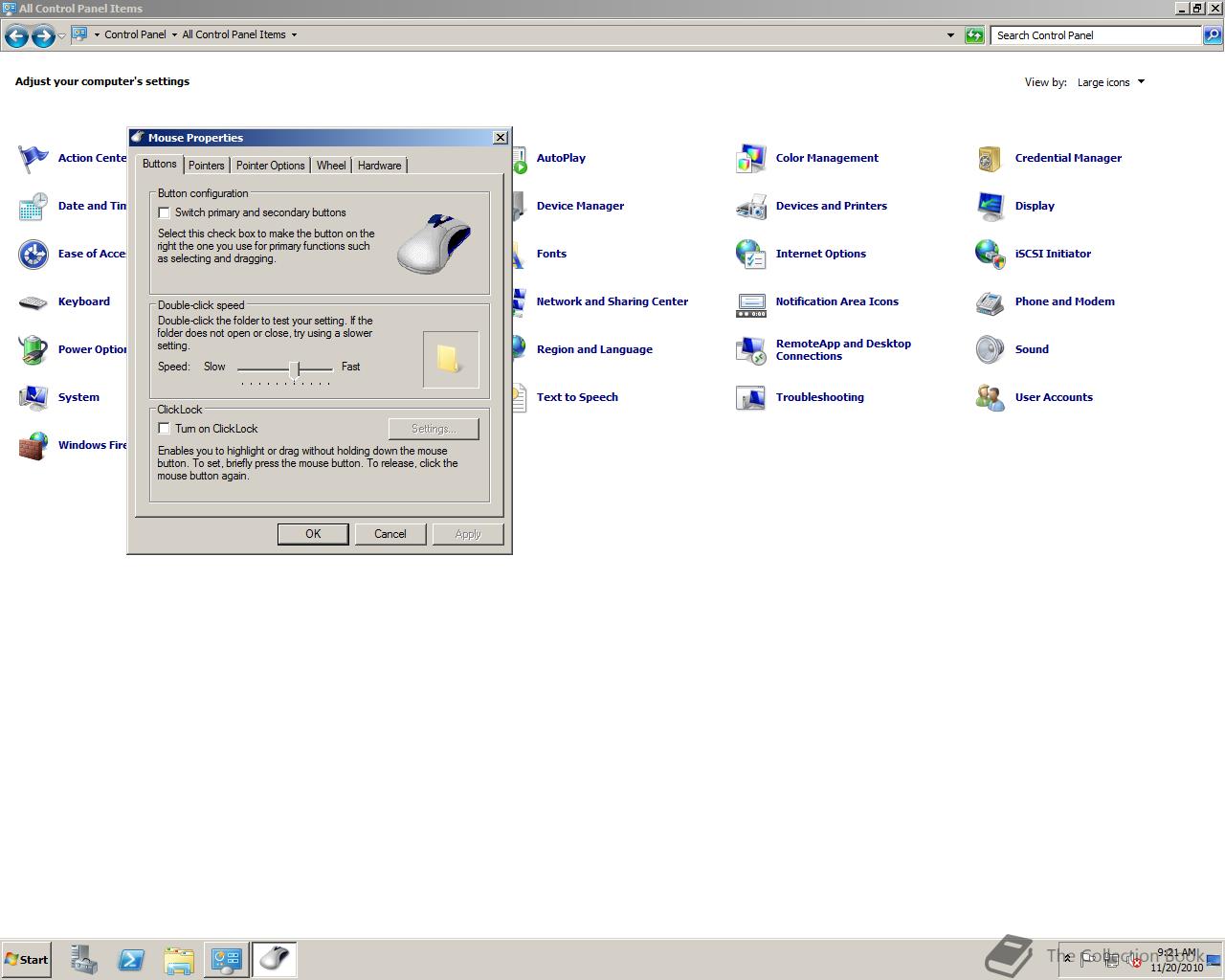Open the Region and Language link
Image resolution: width=1225 pixels, height=980 pixels.
click(594, 349)
